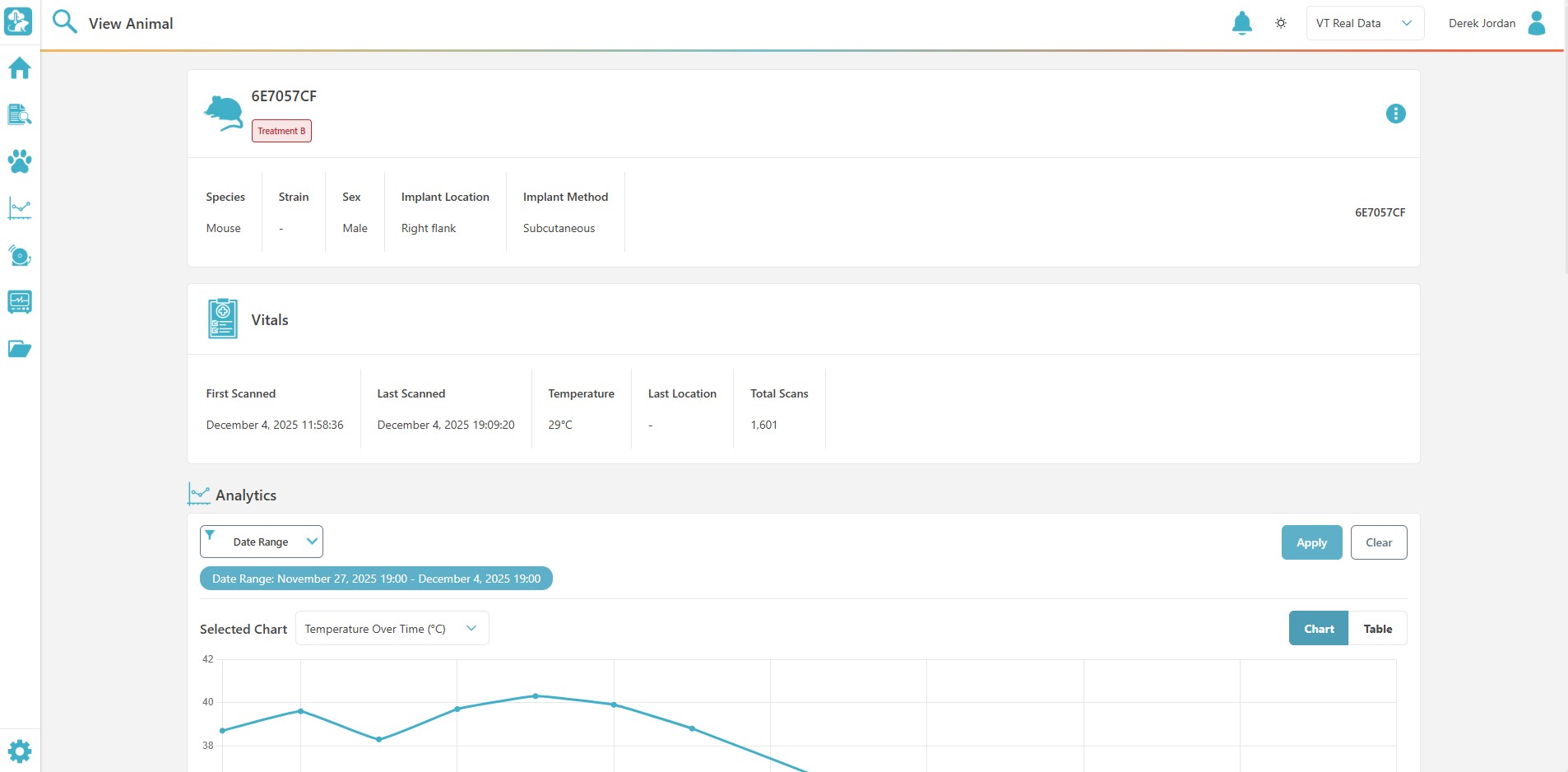
Task: Open settings gear in sidebar
Action: tap(20, 751)
